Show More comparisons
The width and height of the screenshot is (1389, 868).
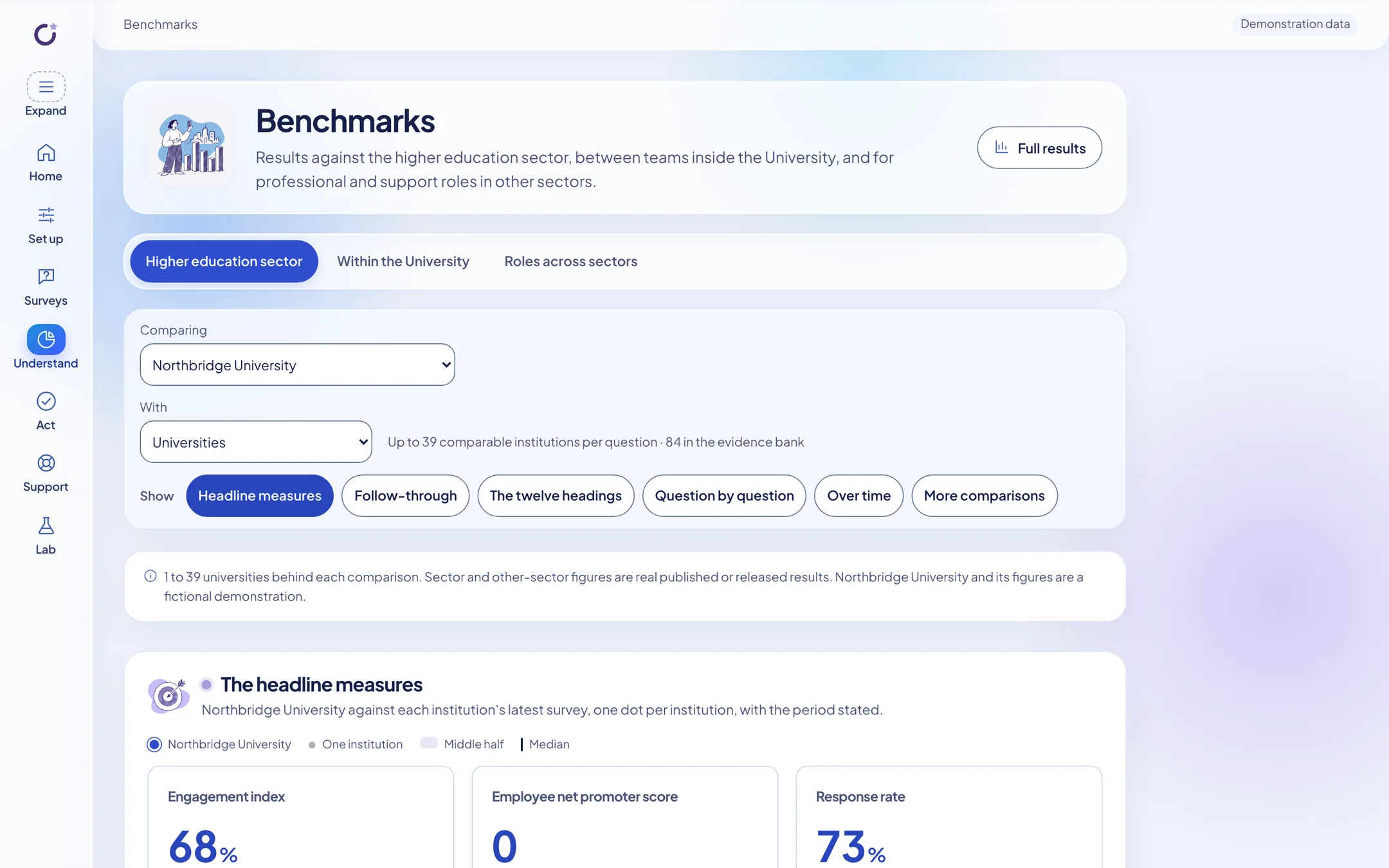tap(985, 496)
